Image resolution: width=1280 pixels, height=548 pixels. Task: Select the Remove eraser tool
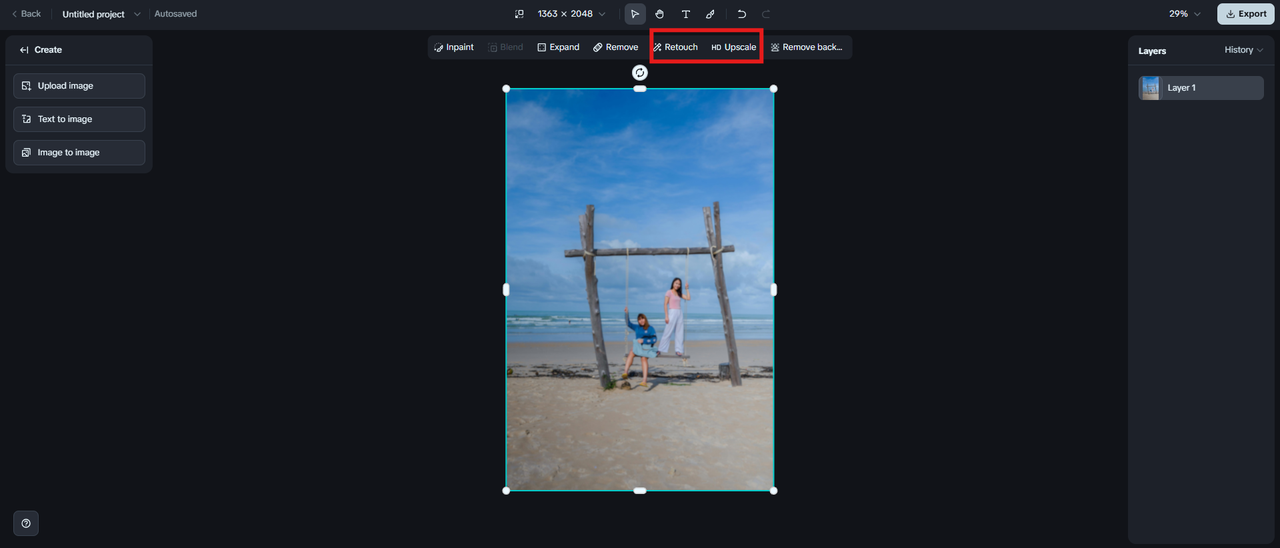click(615, 47)
